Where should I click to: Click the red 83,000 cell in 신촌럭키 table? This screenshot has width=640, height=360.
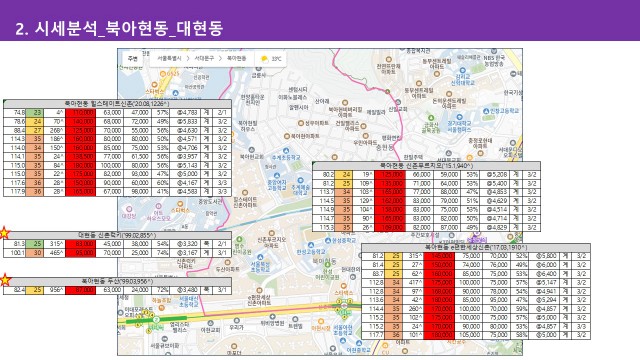point(80,244)
